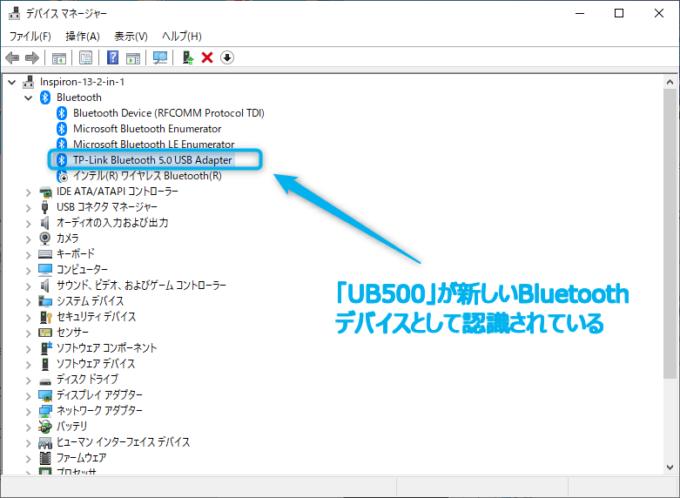
Task: Close the デバイス マネージャー window
Action: pos(659,13)
